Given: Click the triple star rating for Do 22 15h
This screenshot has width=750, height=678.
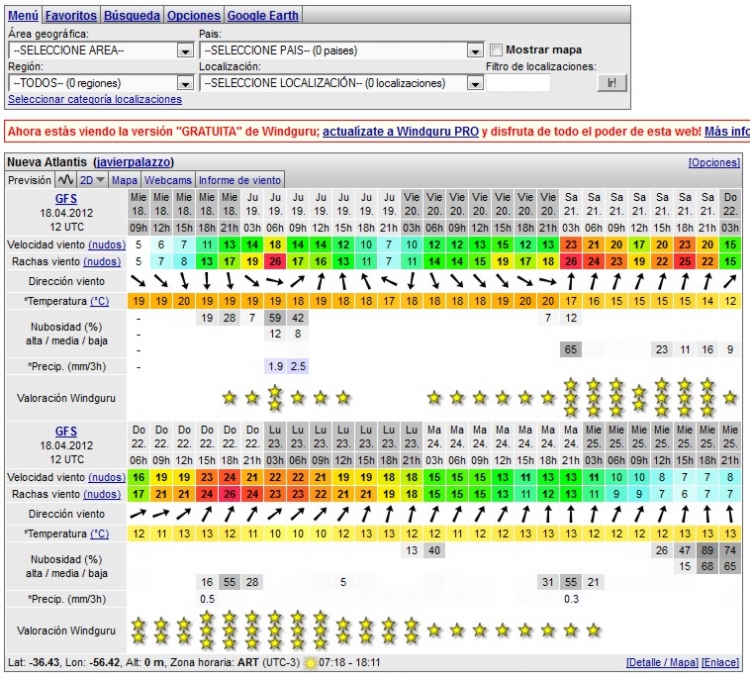Looking at the screenshot, I should [x=207, y=630].
